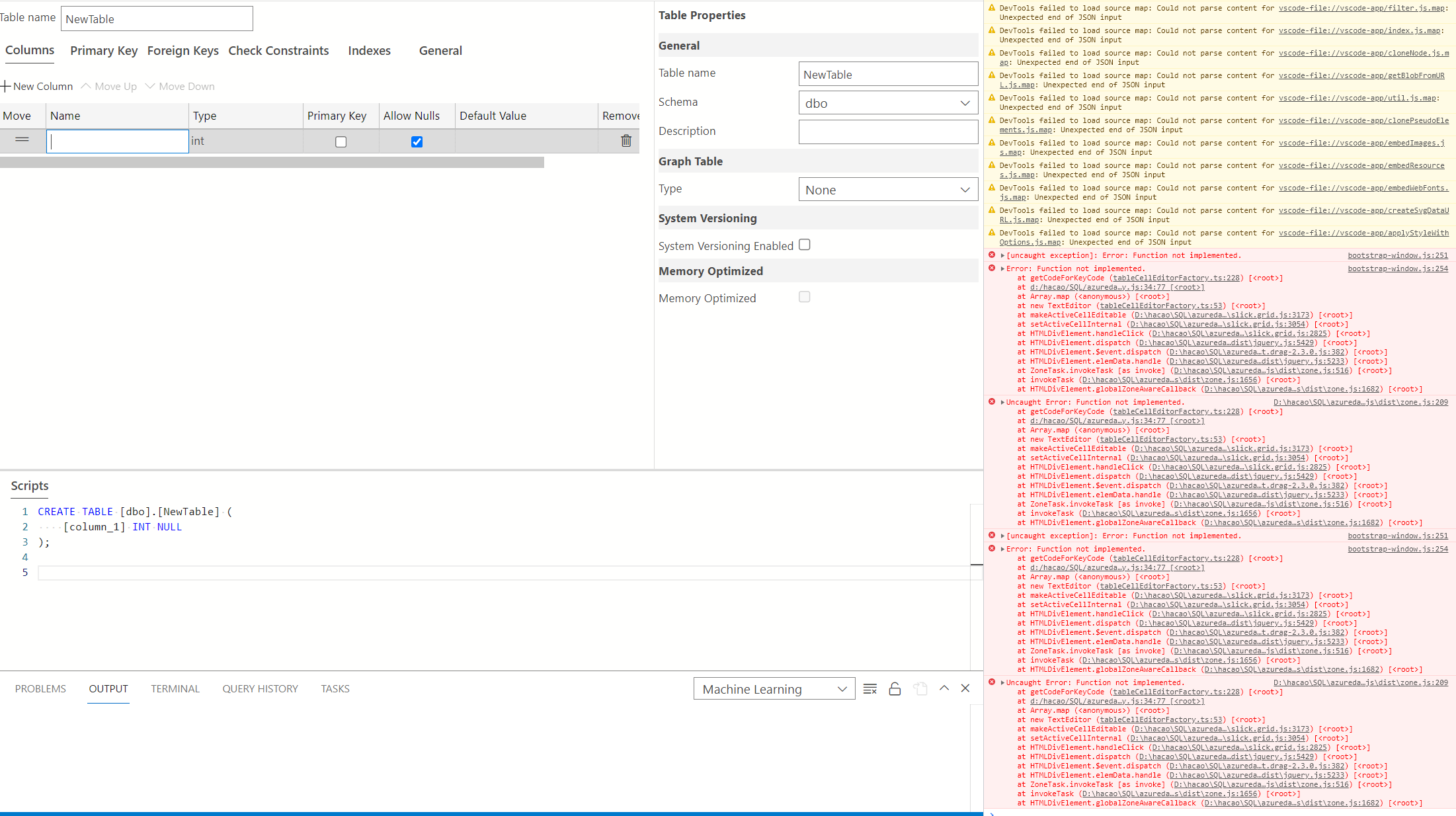This screenshot has width=1456, height=816.
Task: Check the Primary Key checkbox for the column
Action: (x=341, y=141)
